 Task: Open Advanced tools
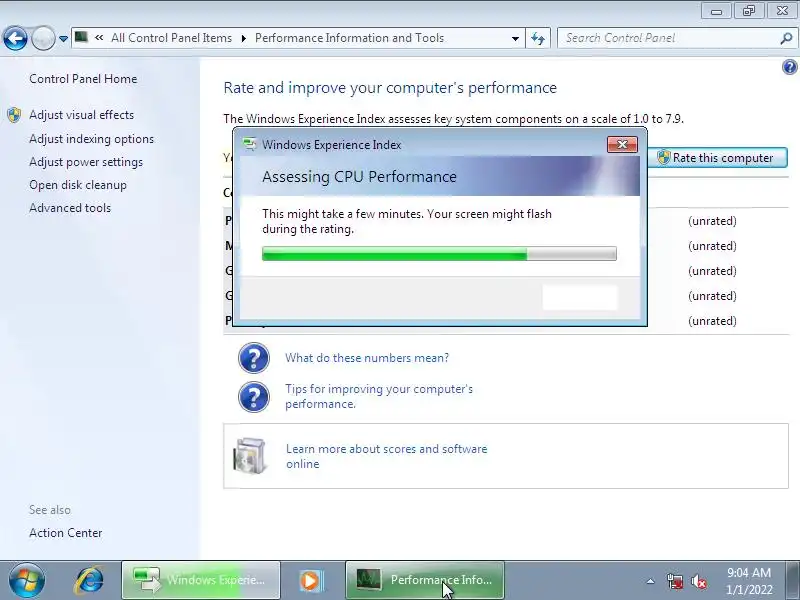tap(70, 208)
